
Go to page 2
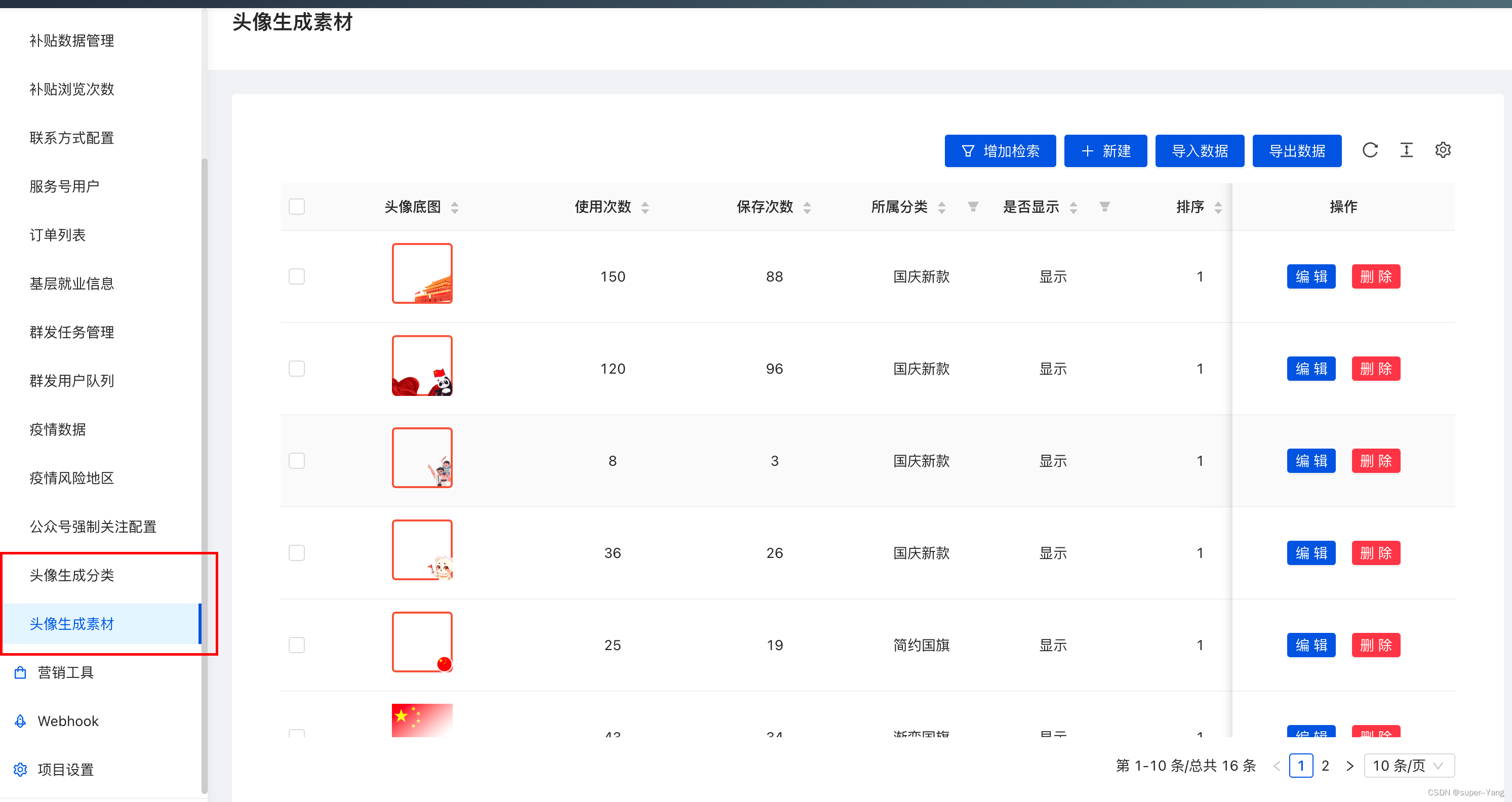pyautogui.click(x=1325, y=766)
